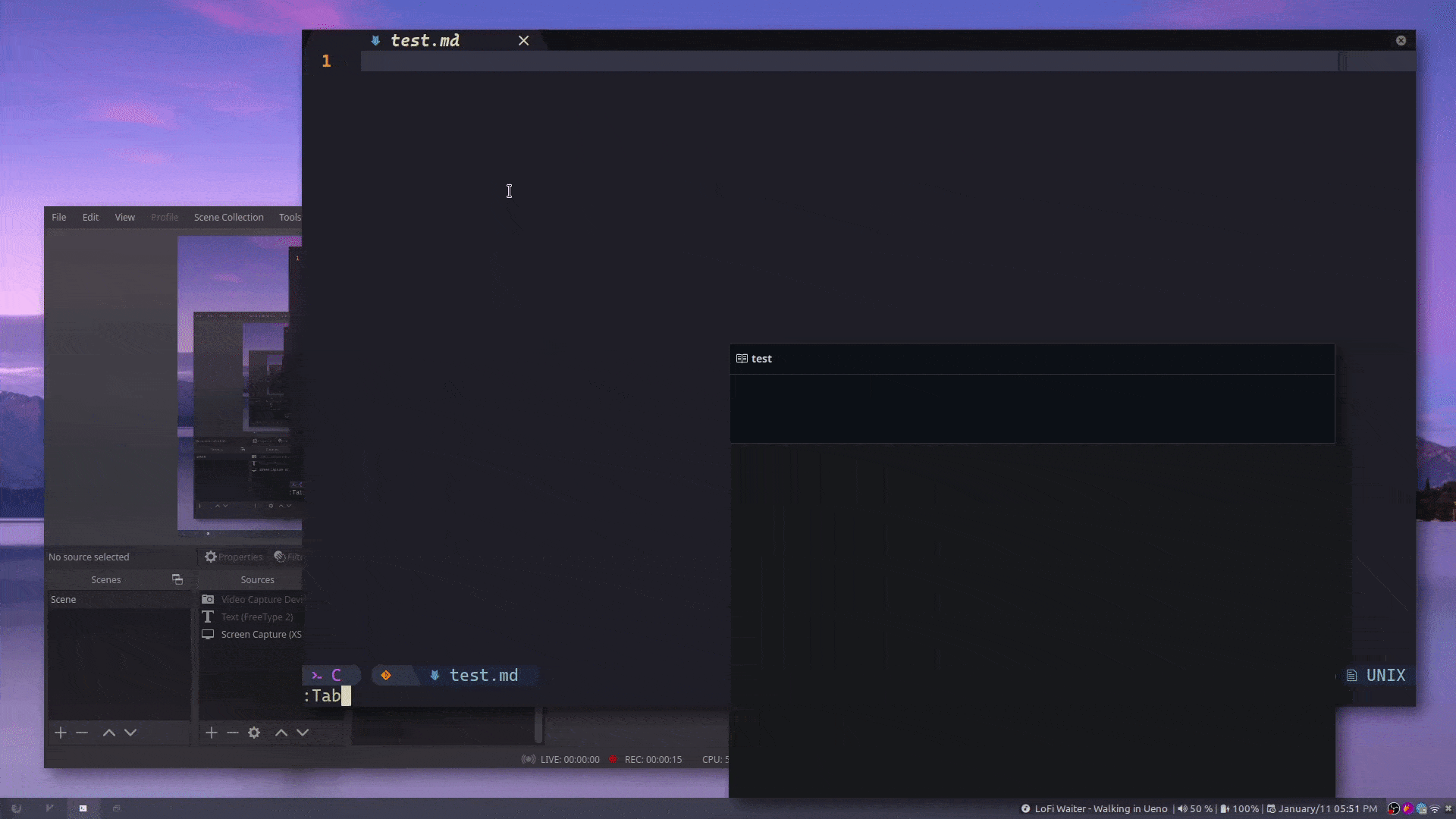The image size is (1456, 819).
Task: Open the terminal workspace icon in taskbar
Action: (83, 808)
